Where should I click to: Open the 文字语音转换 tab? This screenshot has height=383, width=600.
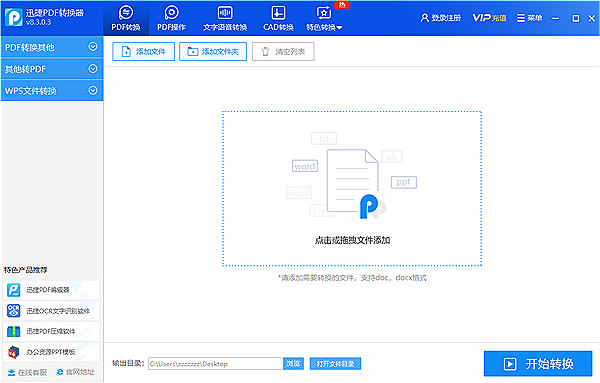pyautogui.click(x=225, y=18)
